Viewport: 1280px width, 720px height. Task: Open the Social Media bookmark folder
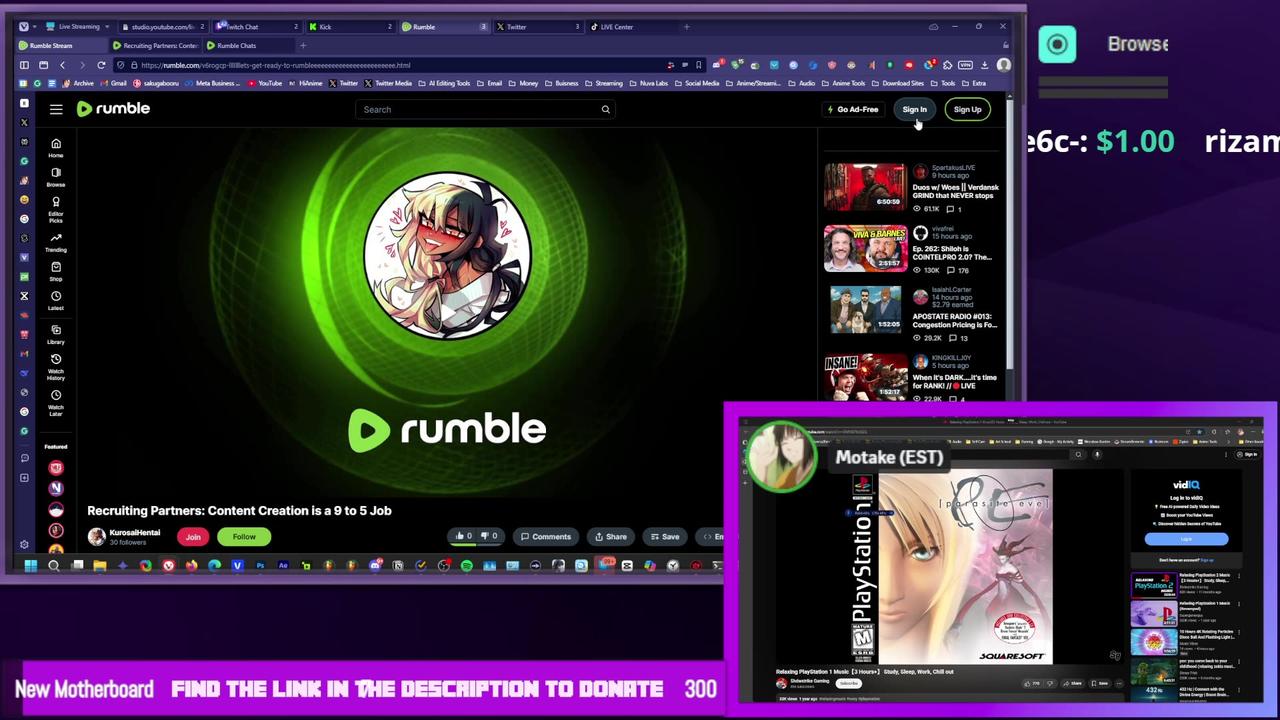(697, 83)
